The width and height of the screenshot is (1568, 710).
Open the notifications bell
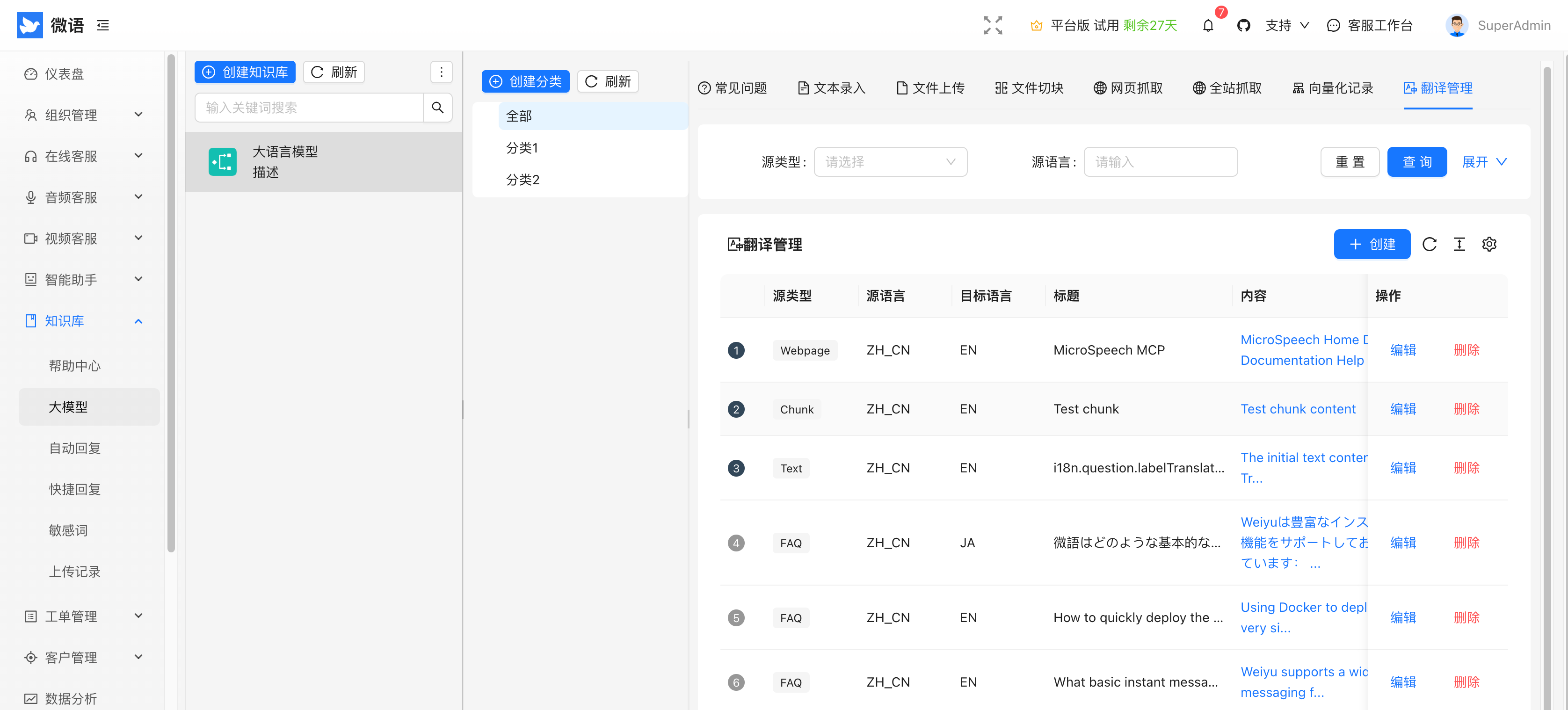1208,26
